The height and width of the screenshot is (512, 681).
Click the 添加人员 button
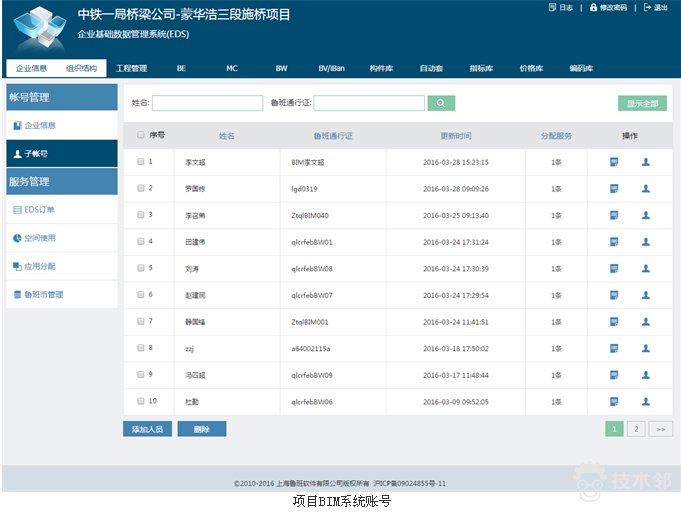(x=147, y=429)
